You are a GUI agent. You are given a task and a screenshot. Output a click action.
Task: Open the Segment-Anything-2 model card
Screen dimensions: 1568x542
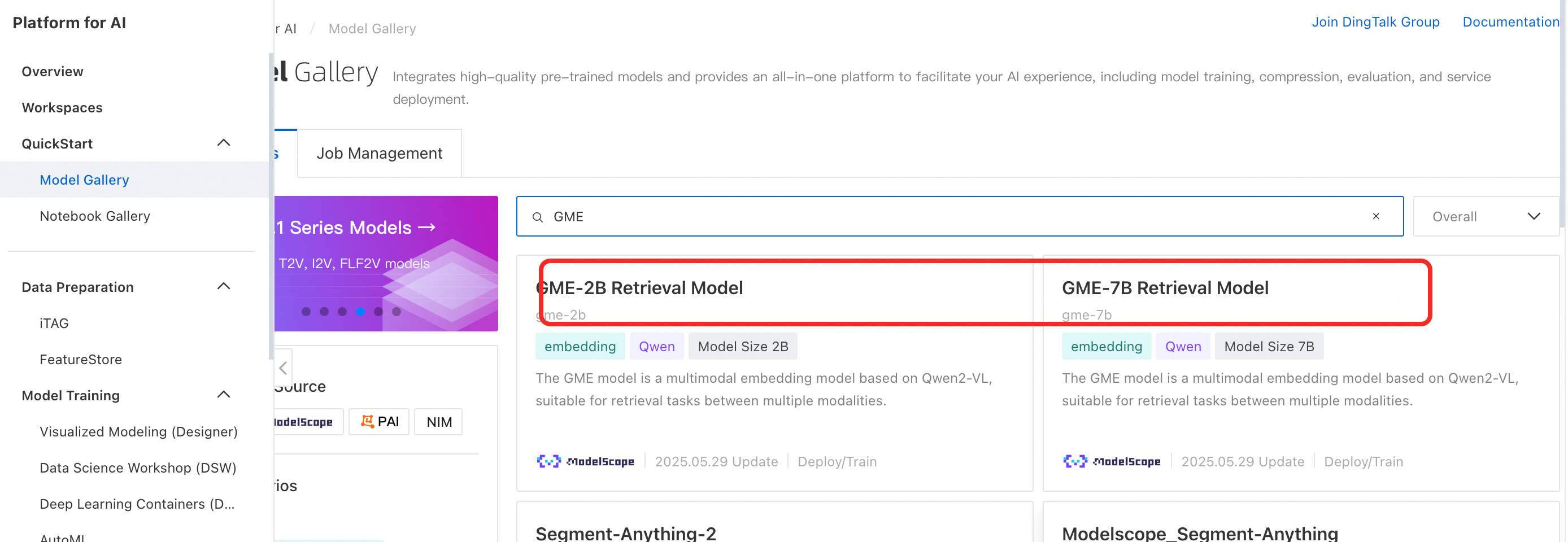click(626, 533)
